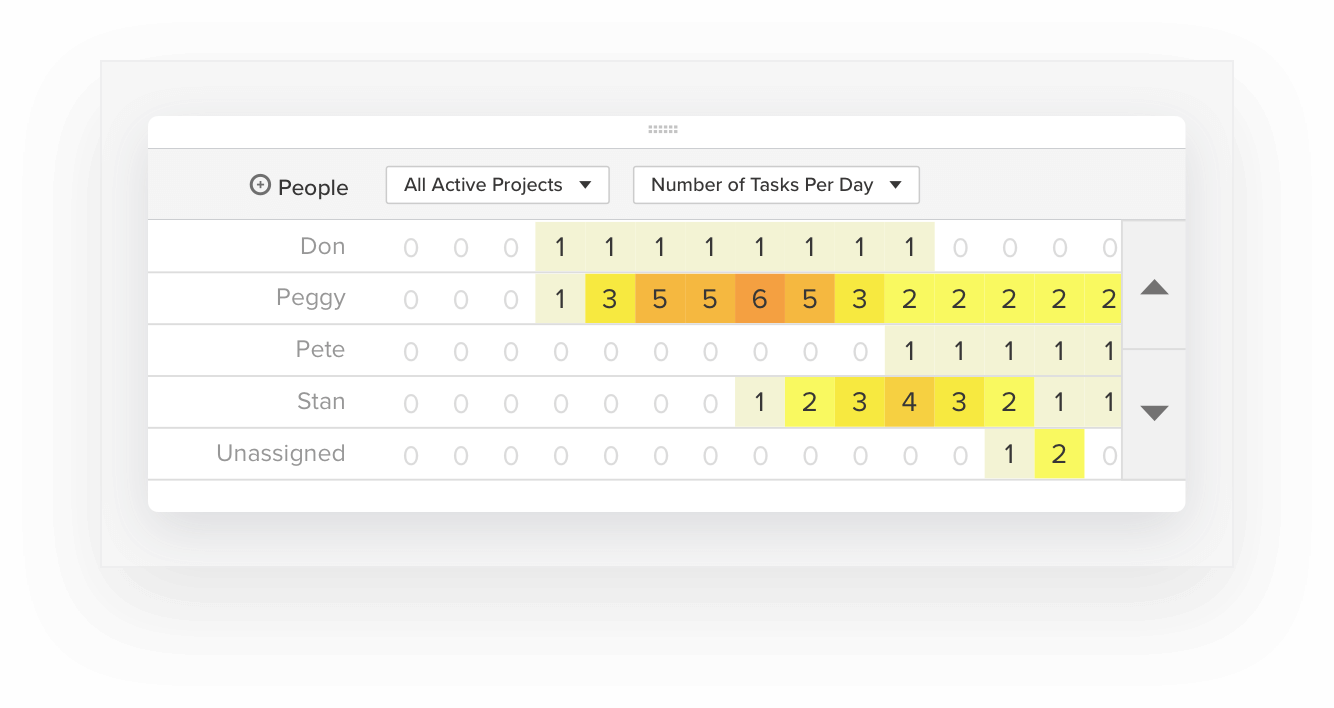Click the Unassigned cell showing 2 tasks
The width and height of the screenshot is (1334, 708).
click(1059, 455)
